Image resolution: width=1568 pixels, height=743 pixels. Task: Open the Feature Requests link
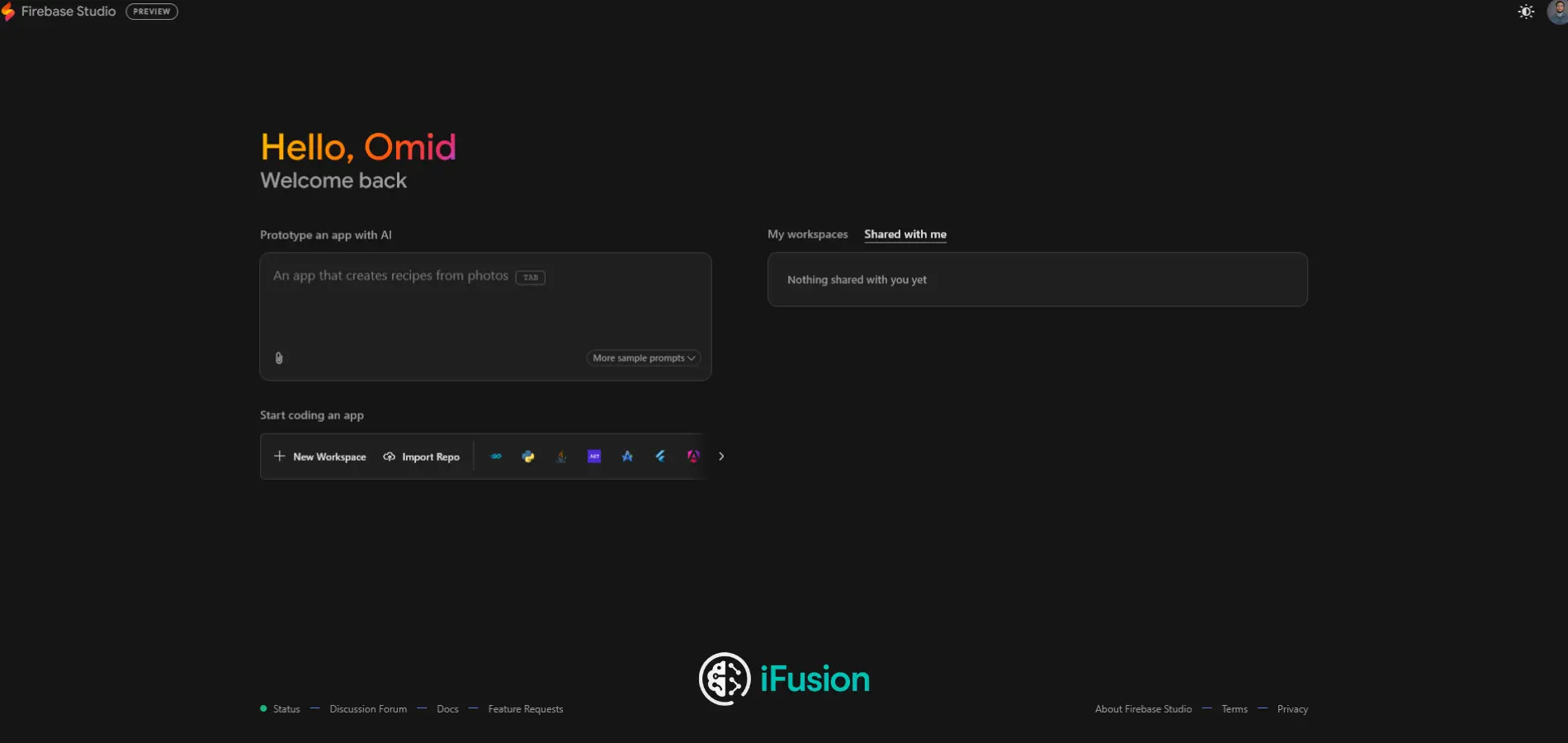pyautogui.click(x=525, y=709)
